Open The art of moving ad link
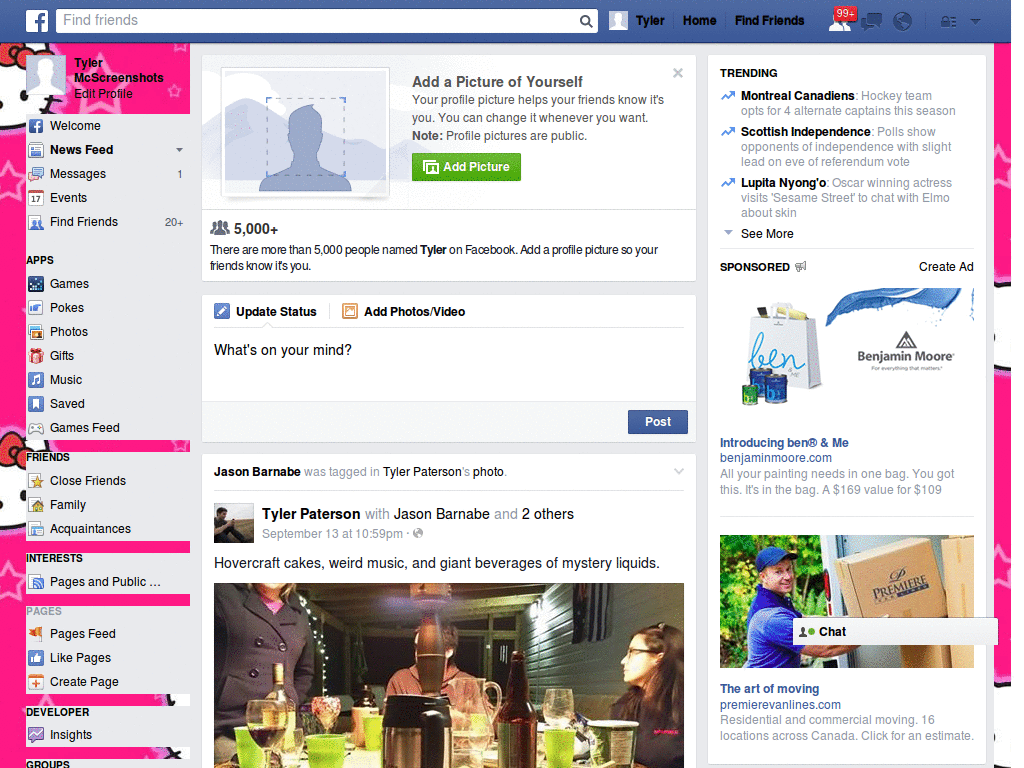 (769, 688)
